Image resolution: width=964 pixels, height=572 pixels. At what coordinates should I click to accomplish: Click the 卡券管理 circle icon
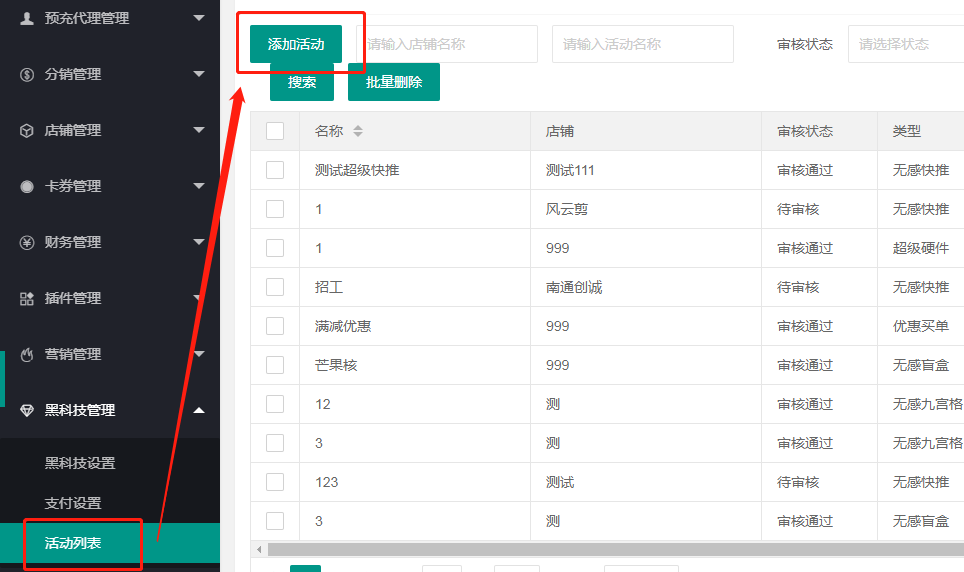coord(26,187)
